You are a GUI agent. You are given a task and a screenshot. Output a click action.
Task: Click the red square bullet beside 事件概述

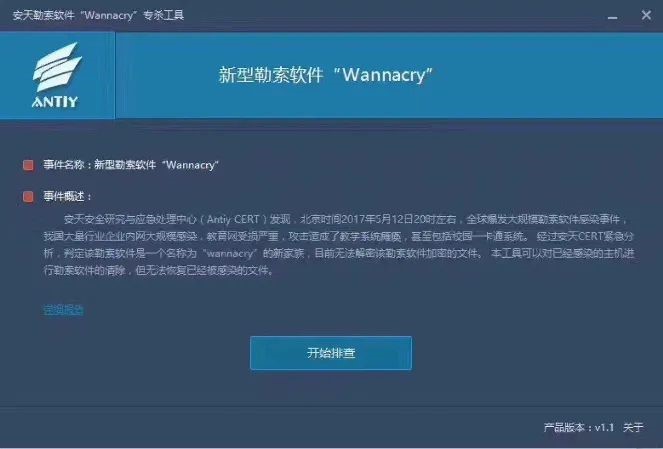[28, 196]
